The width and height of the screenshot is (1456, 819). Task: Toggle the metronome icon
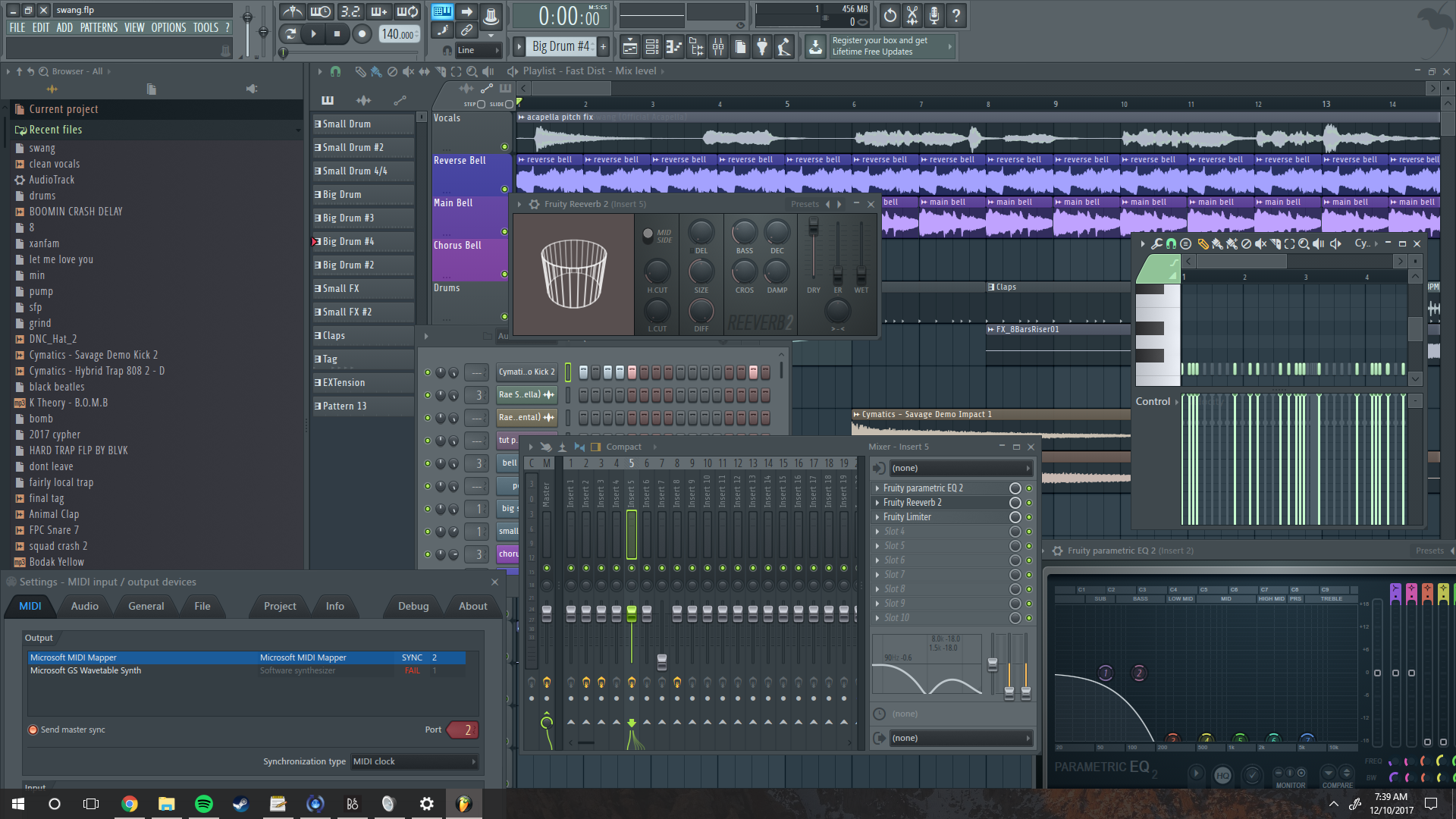(x=292, y=11)
